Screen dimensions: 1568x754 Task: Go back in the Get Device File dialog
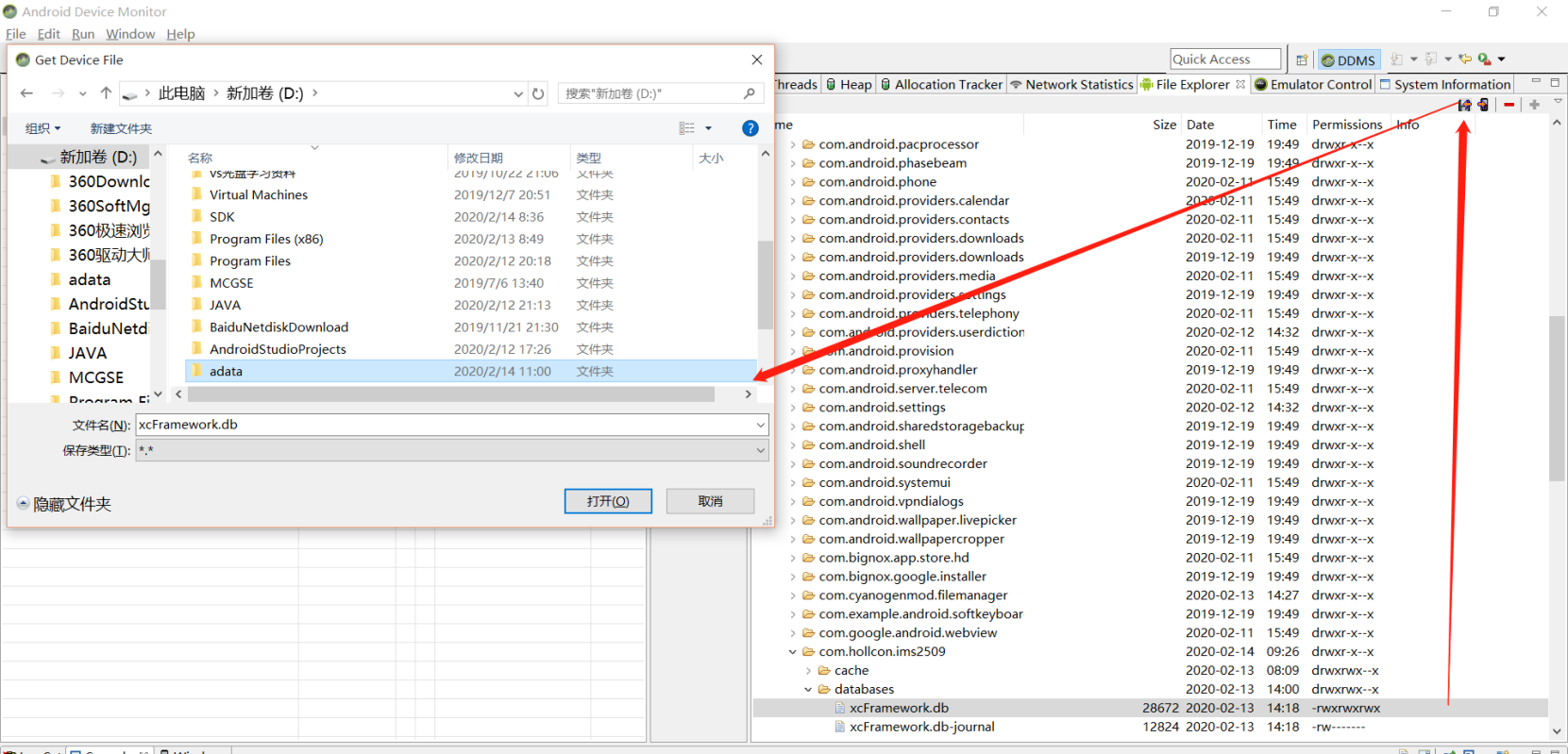pyautogui.click(x=26, y=93)
